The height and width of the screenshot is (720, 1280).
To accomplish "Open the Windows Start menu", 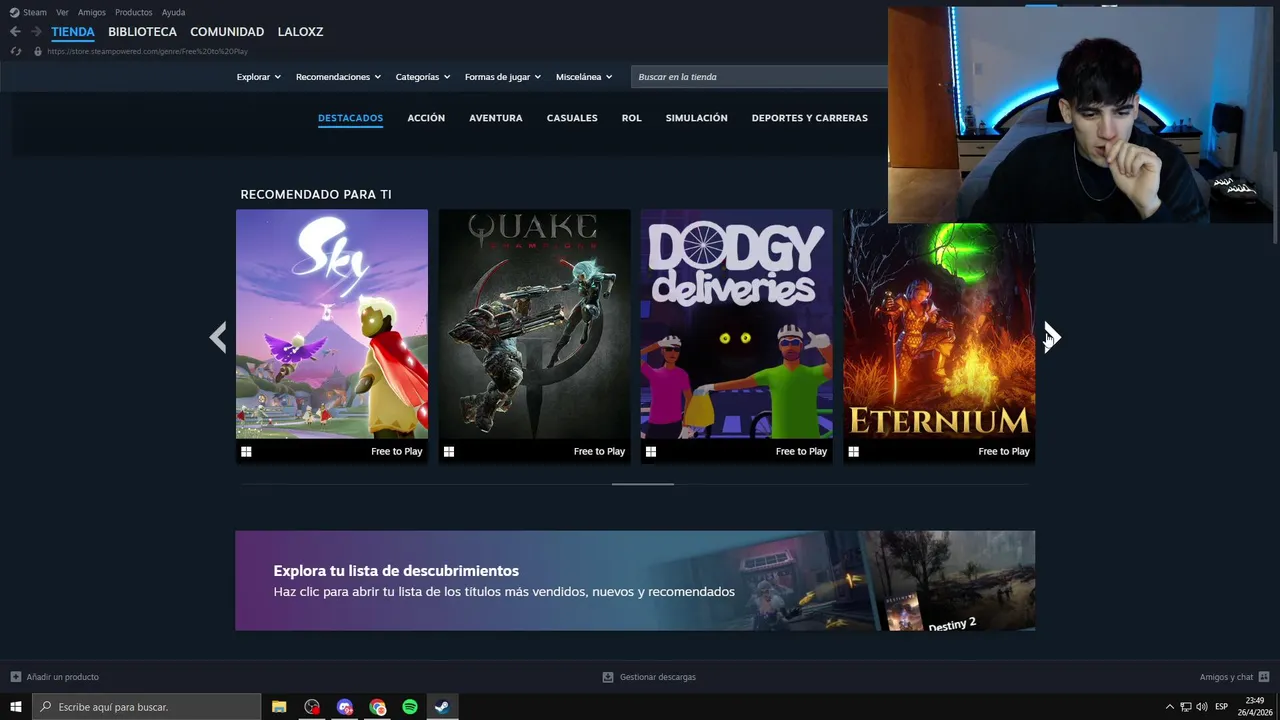I will [16, 707].
